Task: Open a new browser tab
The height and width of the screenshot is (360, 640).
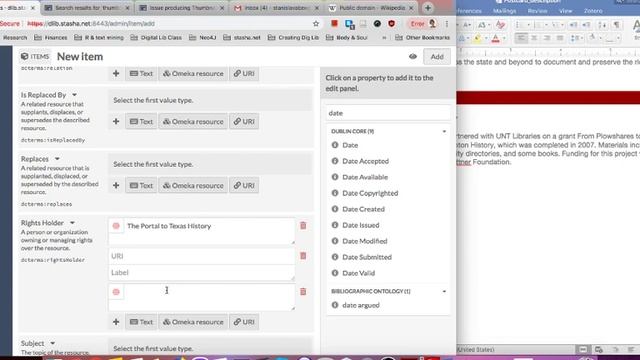Action: coord(428,8)
